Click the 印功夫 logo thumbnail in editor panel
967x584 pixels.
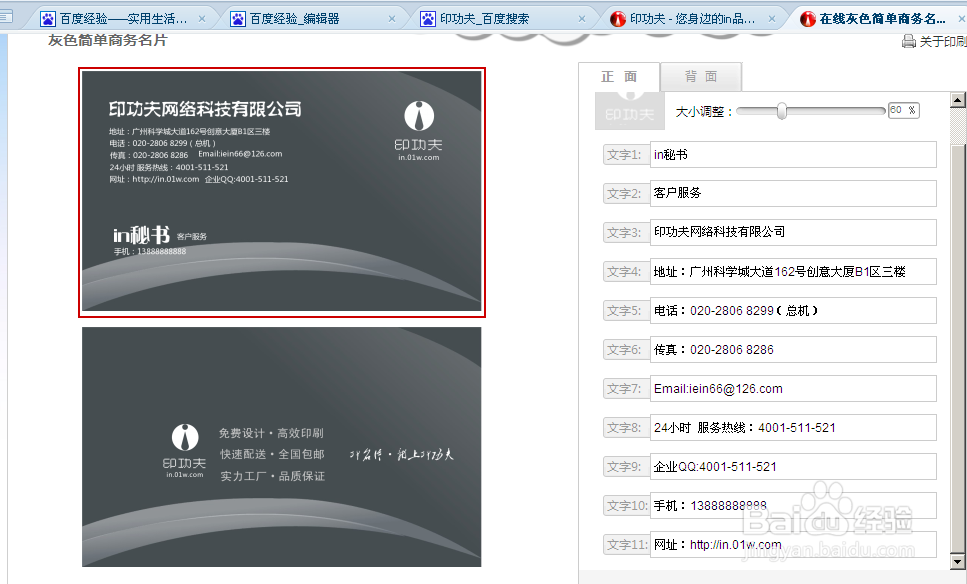coord(630,111)
